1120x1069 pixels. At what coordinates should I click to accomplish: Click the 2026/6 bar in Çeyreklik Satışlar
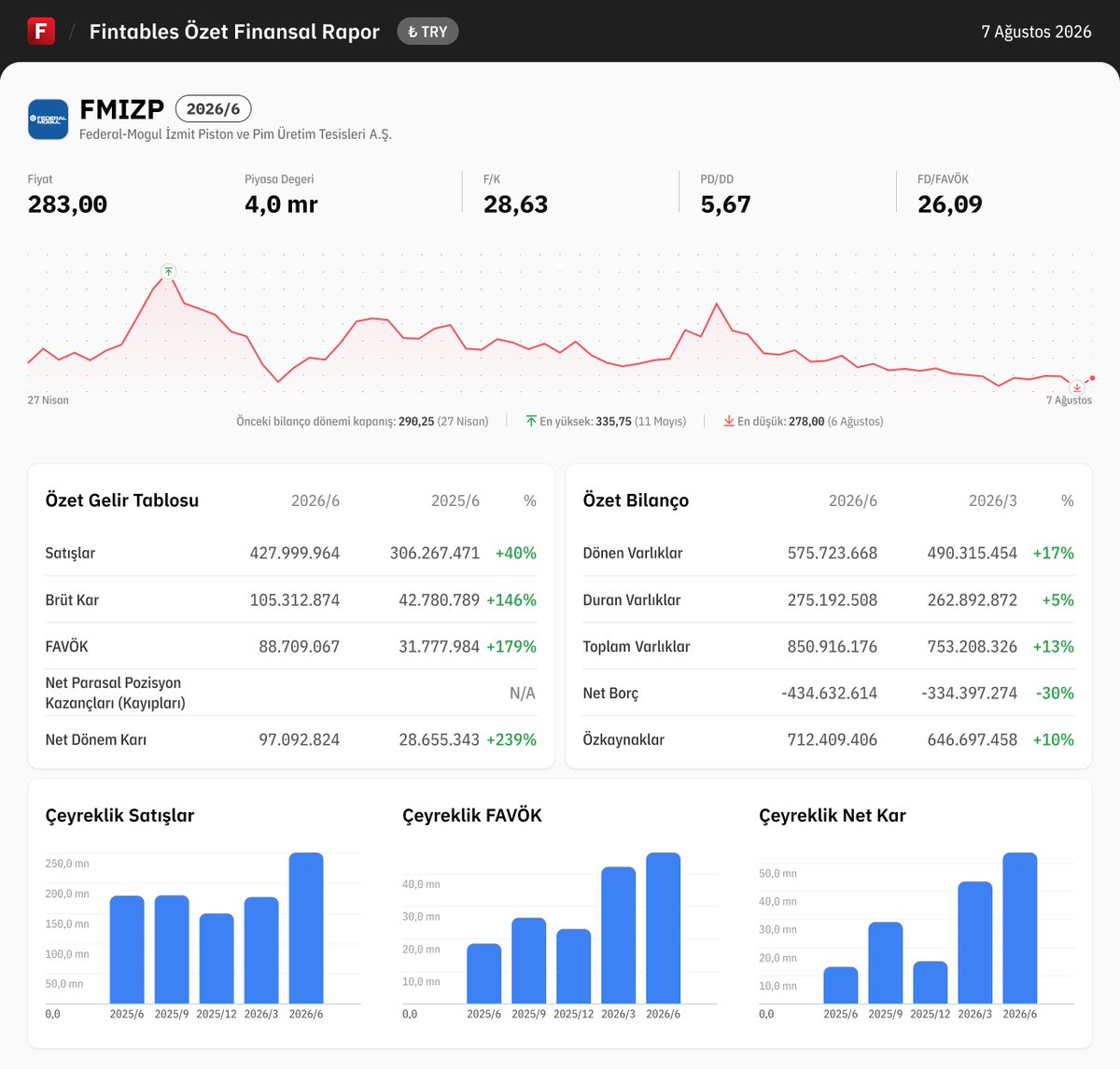click(x=306, y=928)
